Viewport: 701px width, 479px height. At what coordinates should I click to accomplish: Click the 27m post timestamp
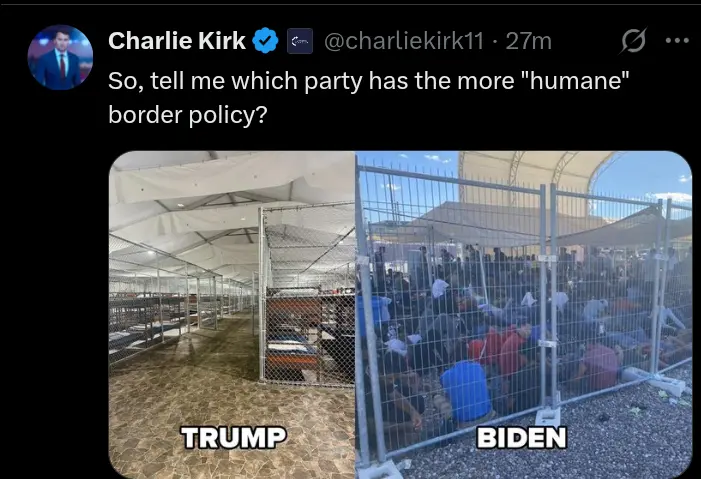[x=528, y=41]
